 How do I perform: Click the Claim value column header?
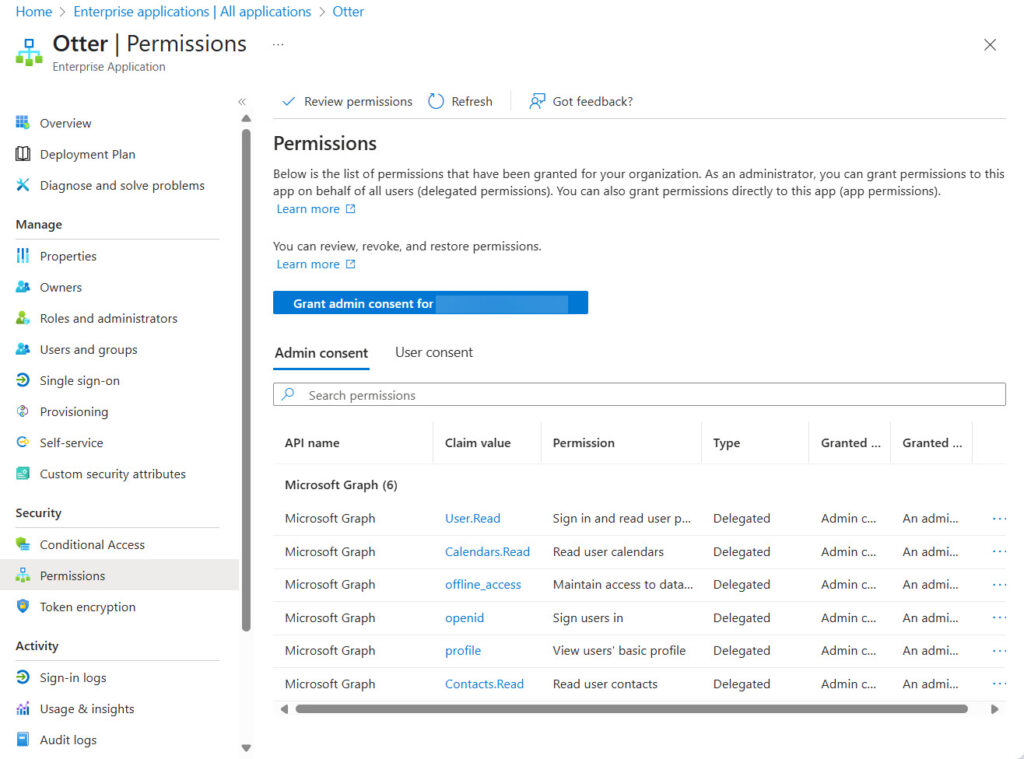(478, 443)
